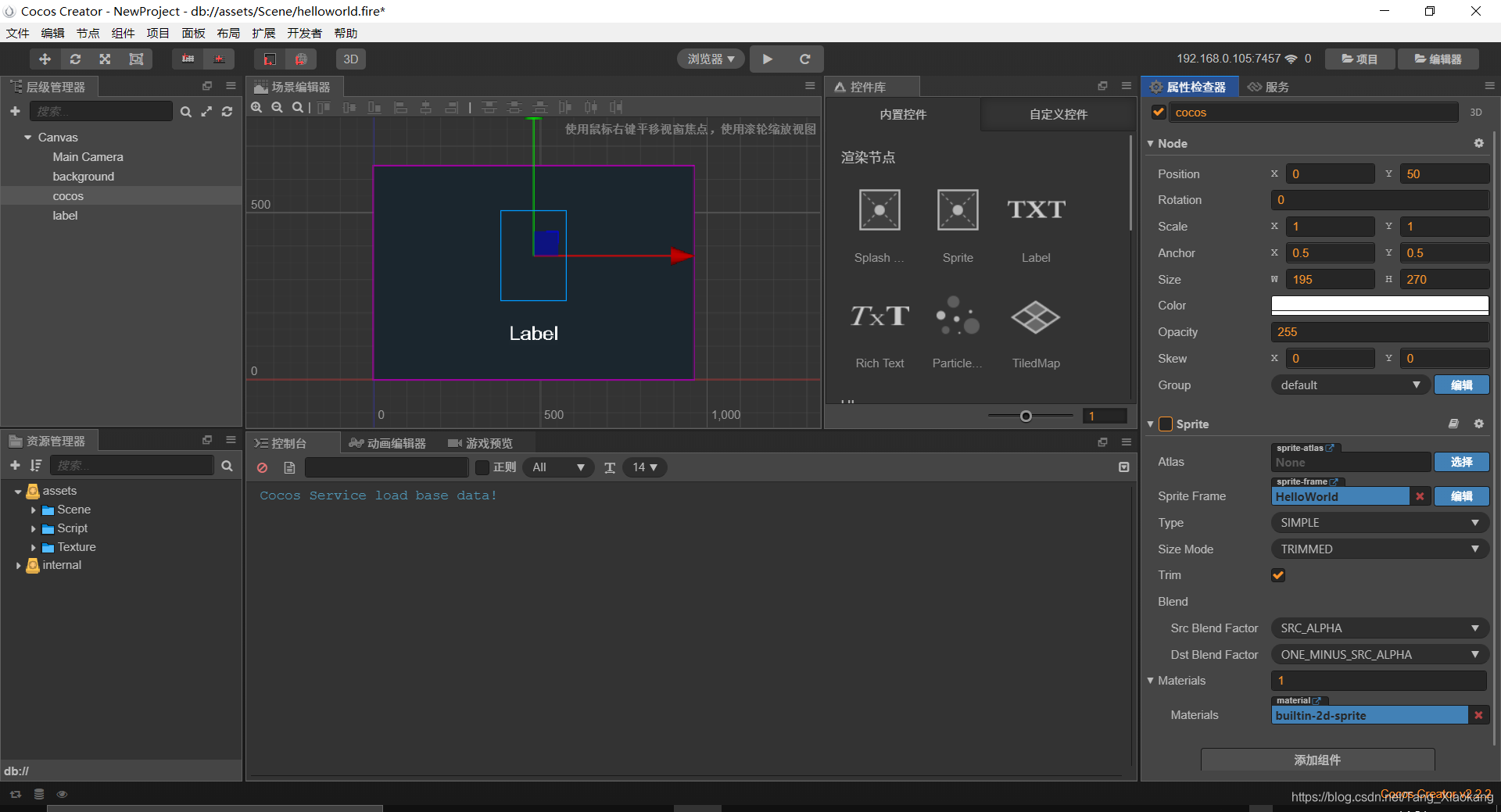Viewport: 1501px width, 812px height.
Task: Click the 添加组件 button
Action: coord(1317,760)
